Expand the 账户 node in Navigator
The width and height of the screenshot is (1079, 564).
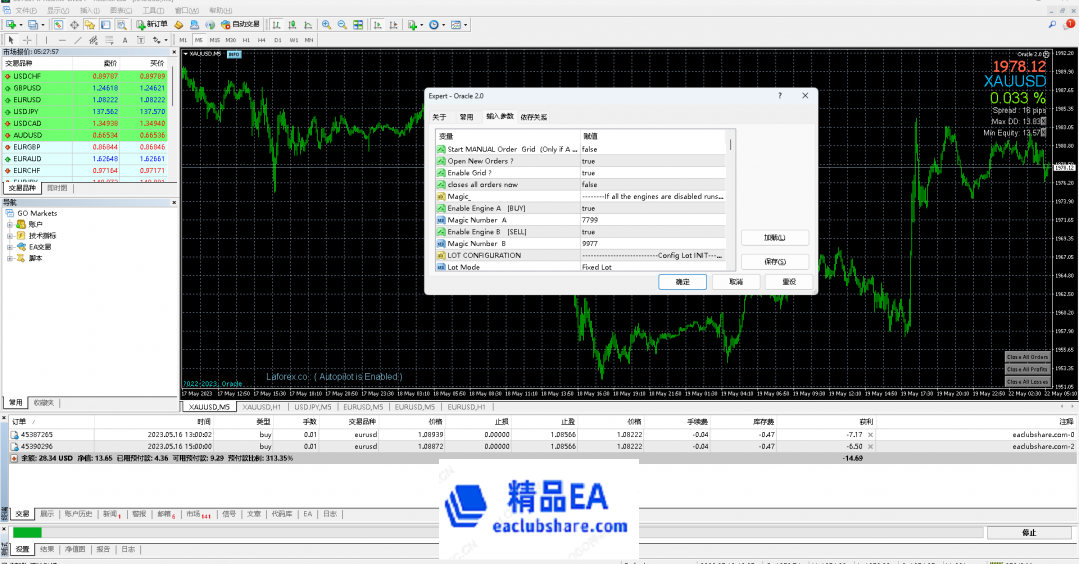pyautogui.click(x=9, y=225)
